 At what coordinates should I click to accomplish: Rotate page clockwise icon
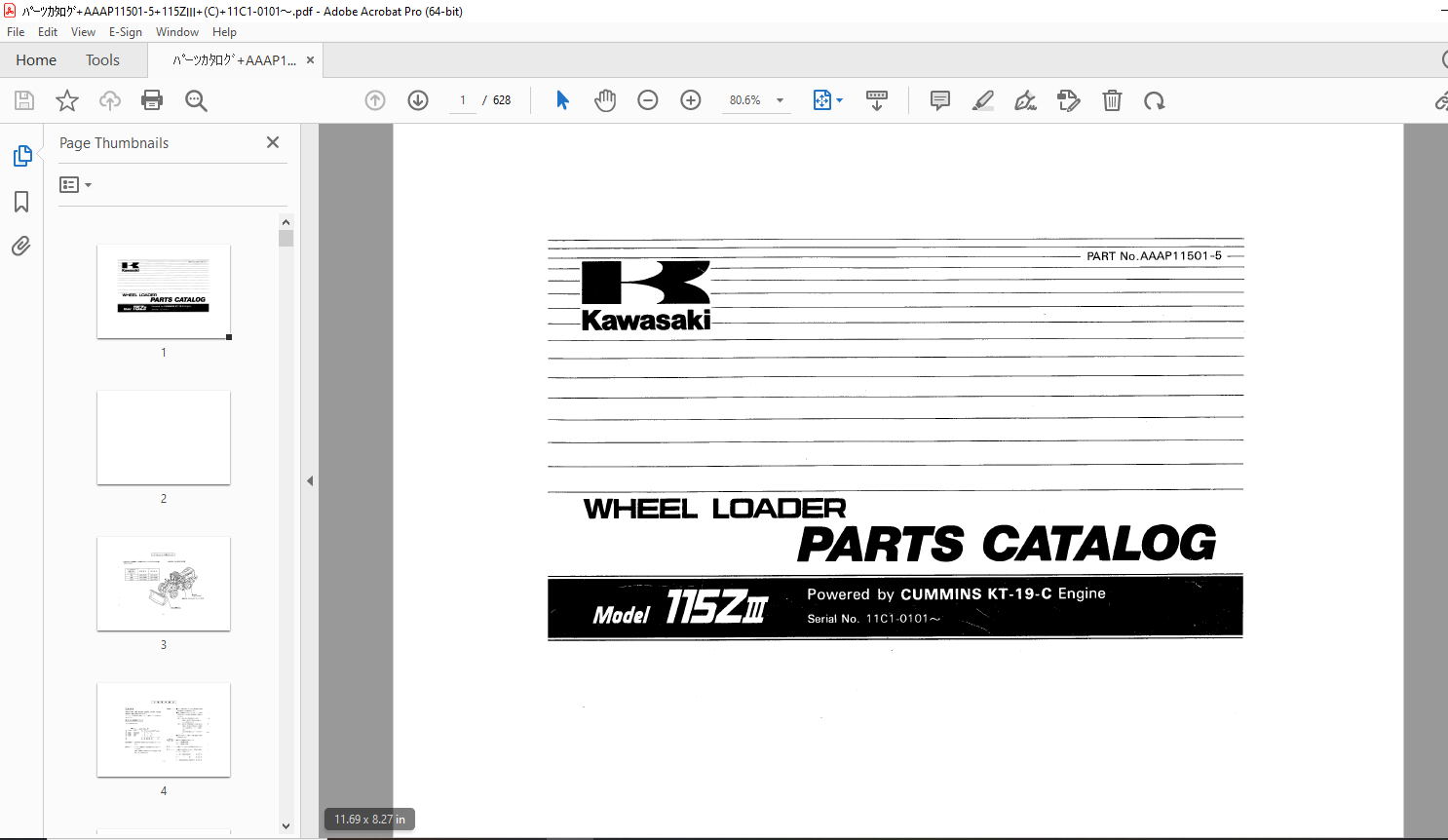pos(1155,100)
